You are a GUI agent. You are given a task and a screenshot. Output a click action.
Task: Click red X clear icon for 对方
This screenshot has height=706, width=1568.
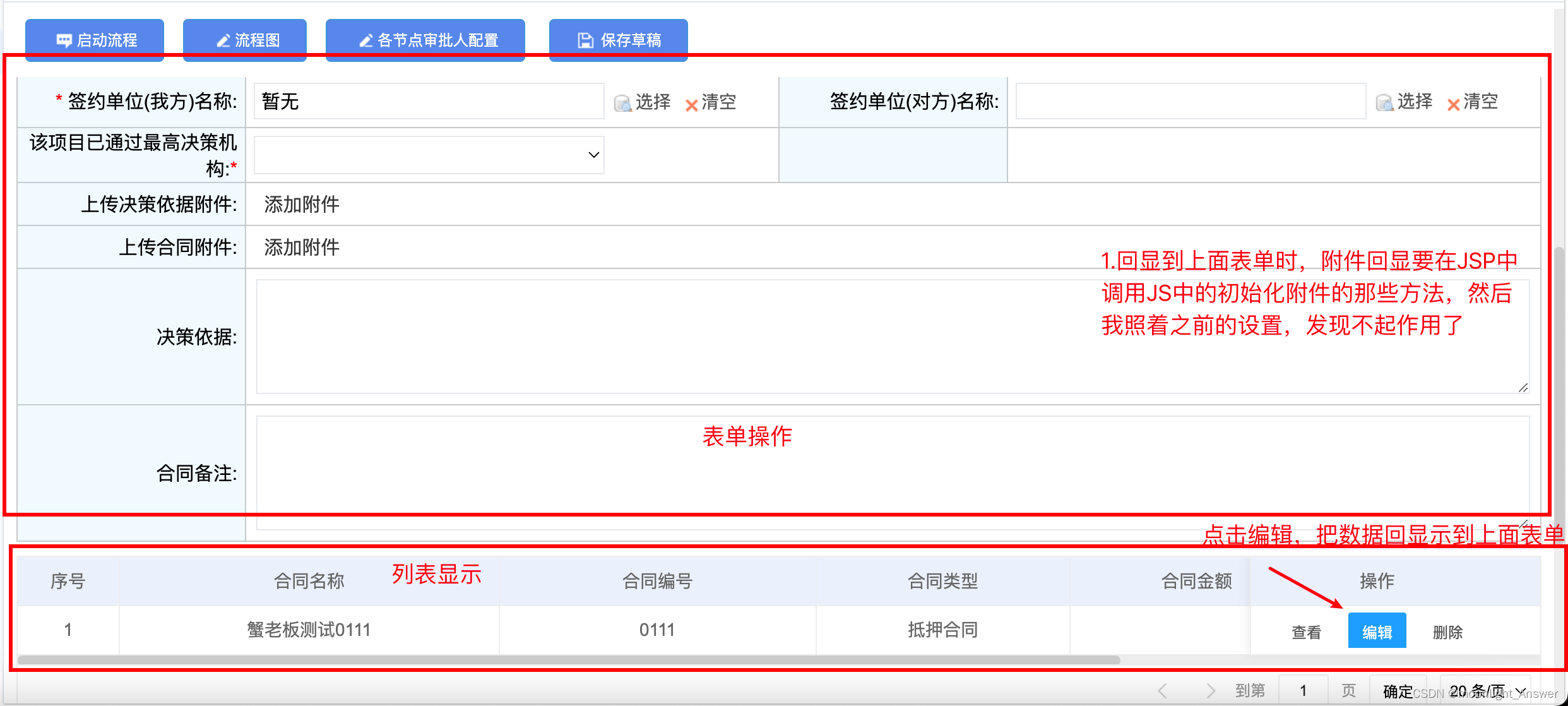point(1453,104)
